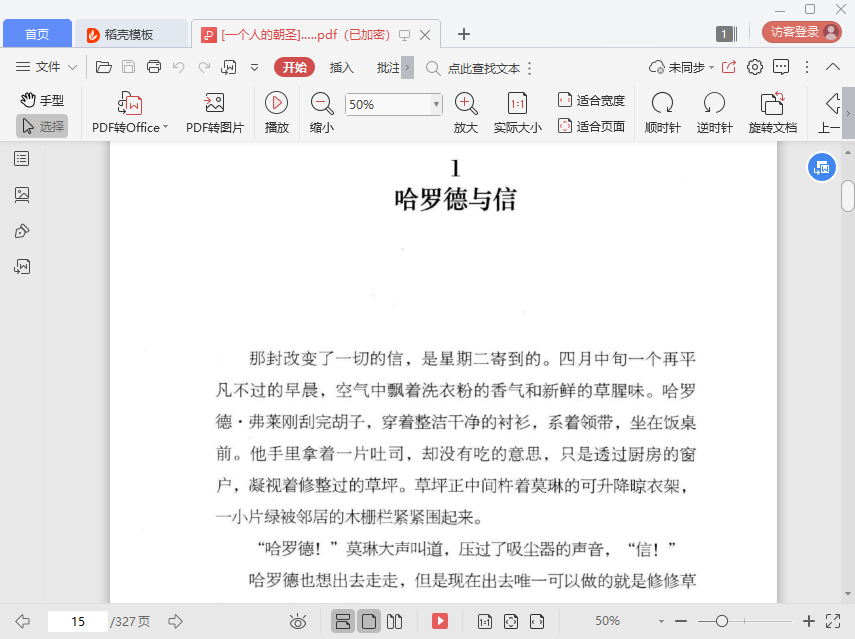Click the page number field showing 15

(78, 621)
